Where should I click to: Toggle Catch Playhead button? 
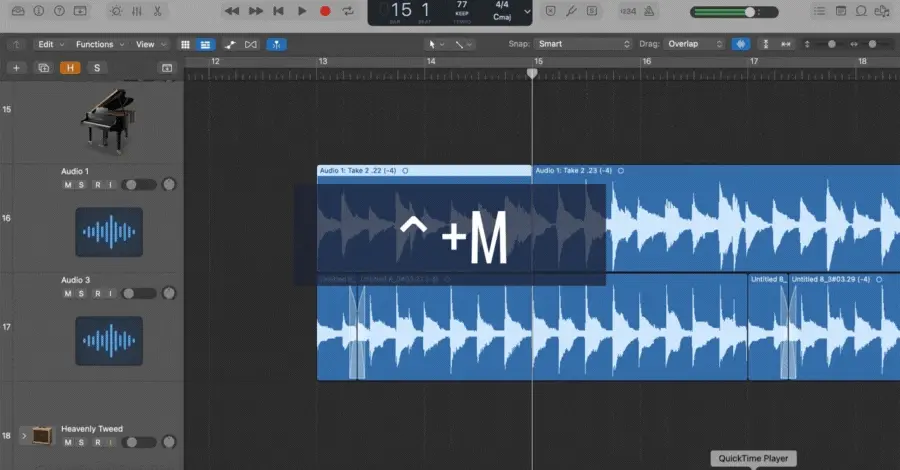[276, 44]
